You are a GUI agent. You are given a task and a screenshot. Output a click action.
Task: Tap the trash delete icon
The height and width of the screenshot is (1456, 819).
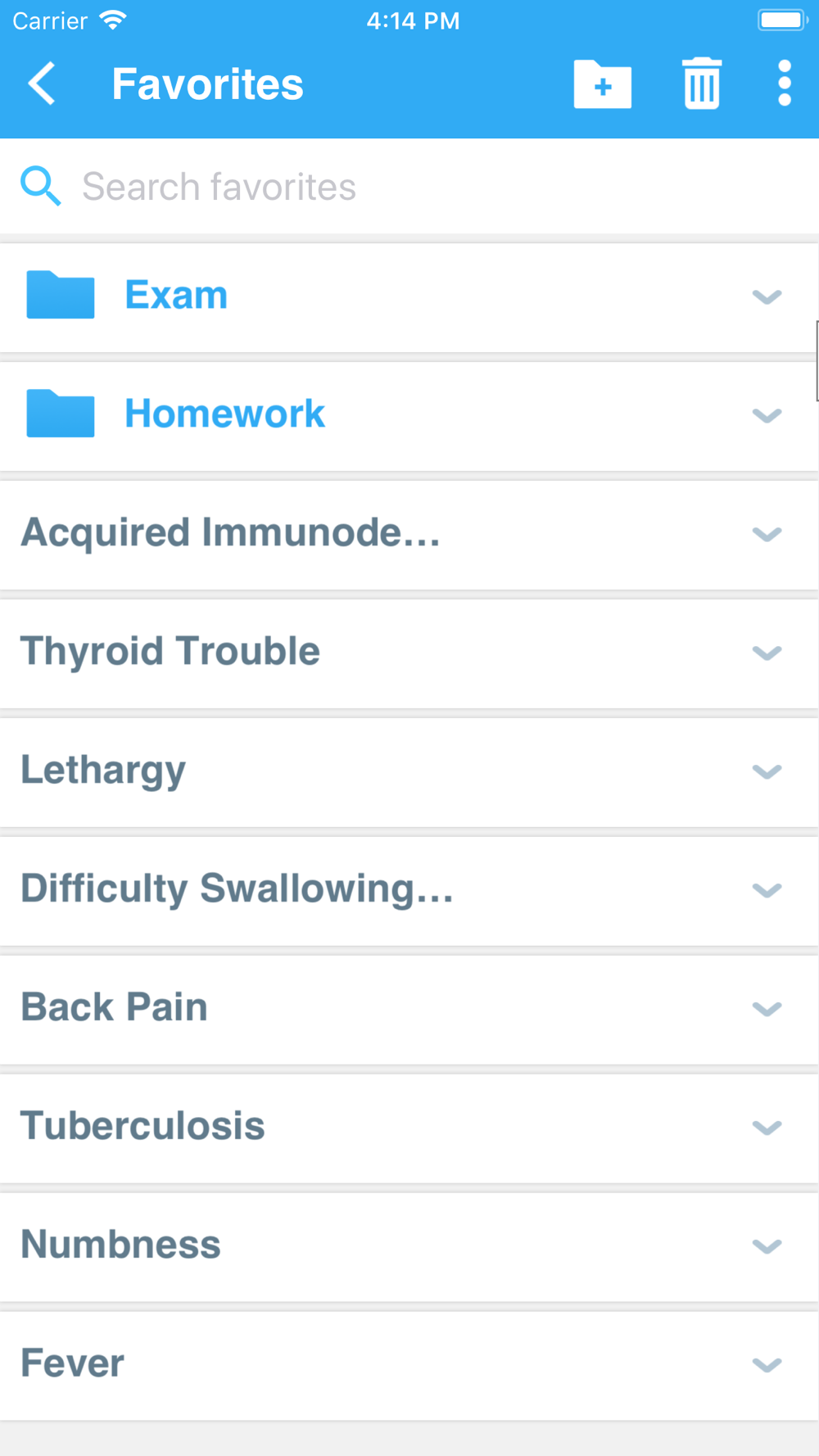click(702, 84)
